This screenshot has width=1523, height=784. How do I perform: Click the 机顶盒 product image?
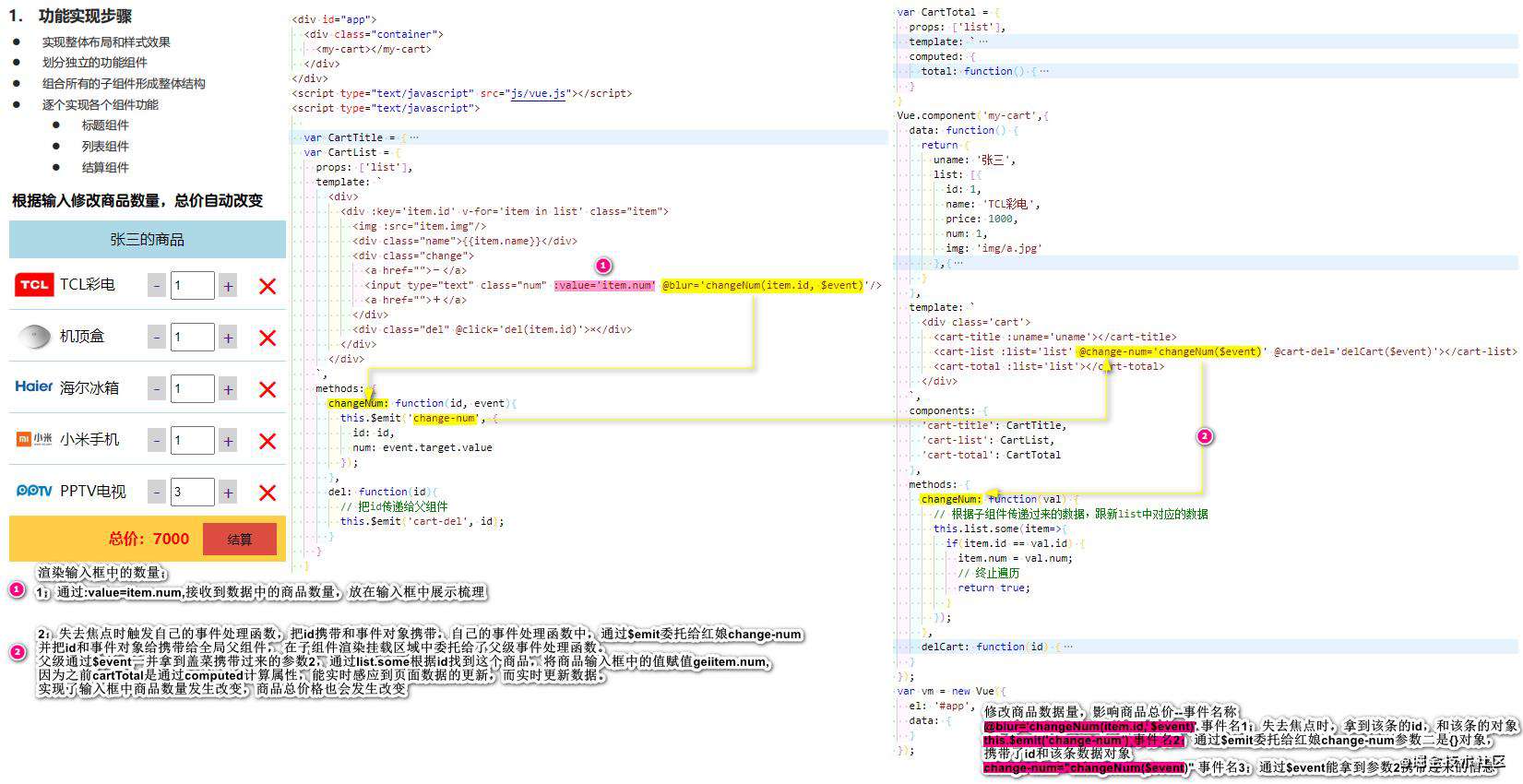click(x=34, y=337)
